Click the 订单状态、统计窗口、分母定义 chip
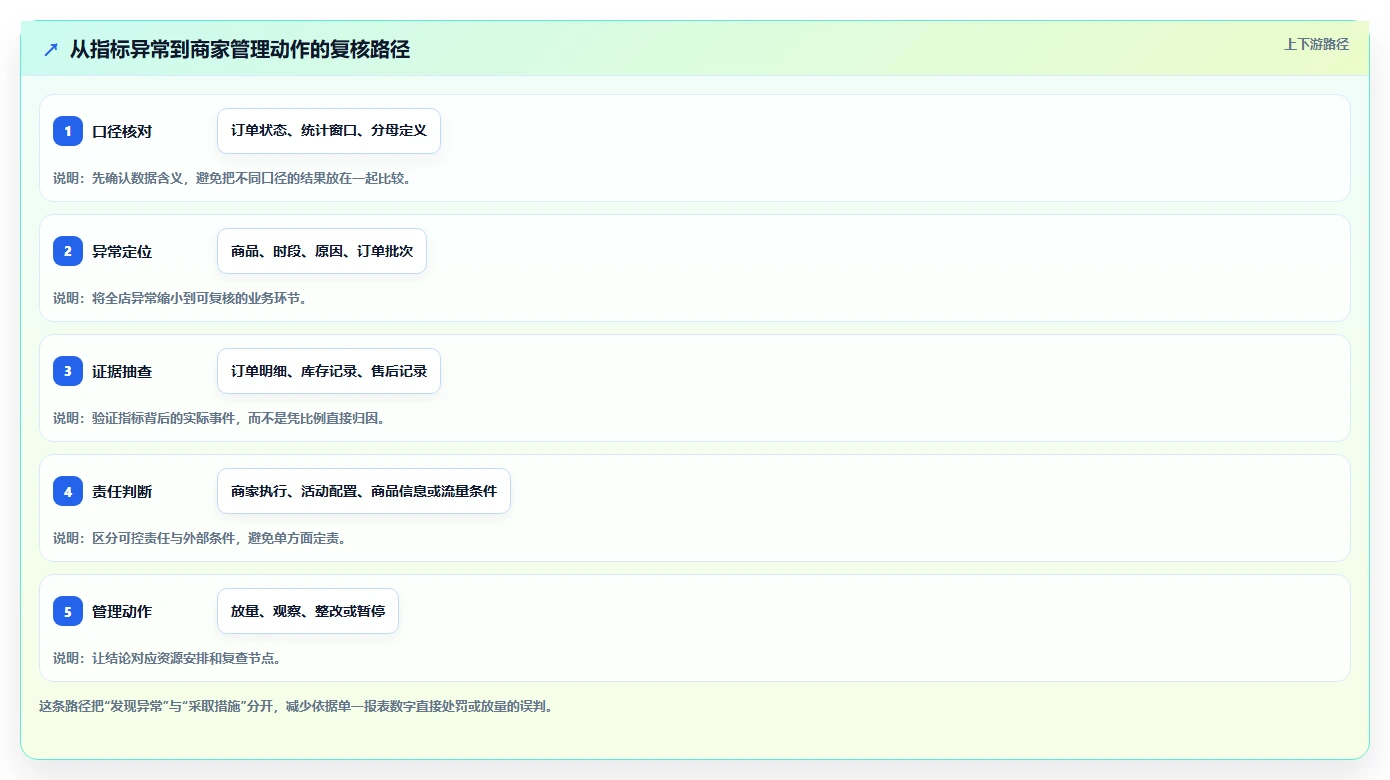Image resolution: width=1390 pixels, height=780 pixels. [x=329, y=131]
